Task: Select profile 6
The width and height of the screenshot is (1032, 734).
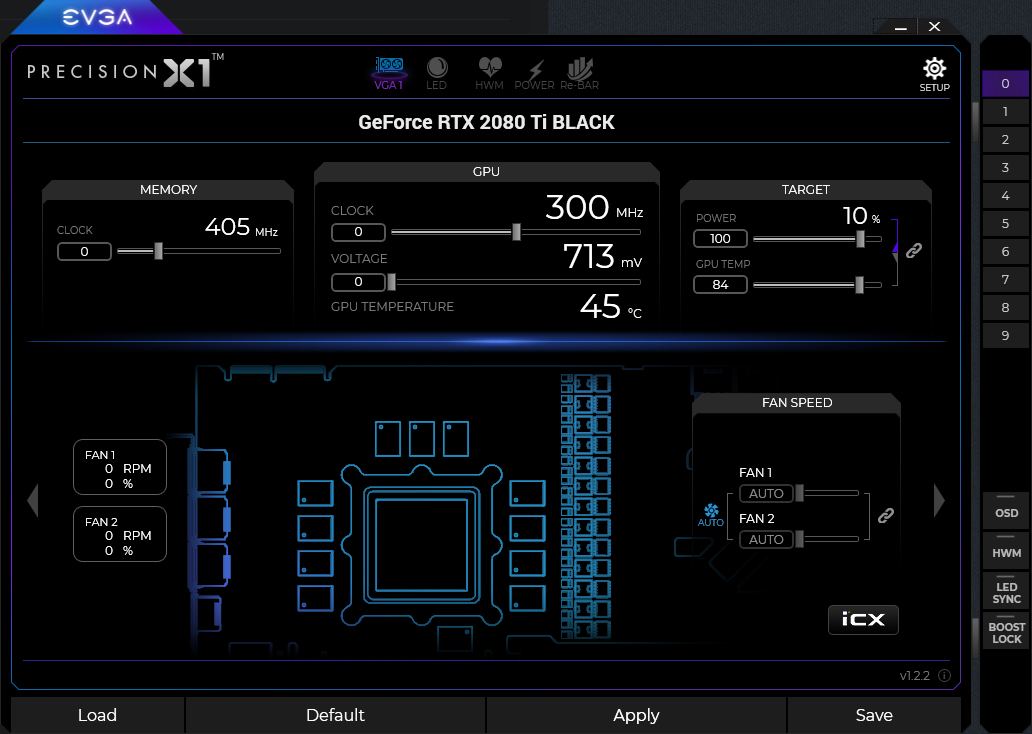Action: coord(1005,251)
